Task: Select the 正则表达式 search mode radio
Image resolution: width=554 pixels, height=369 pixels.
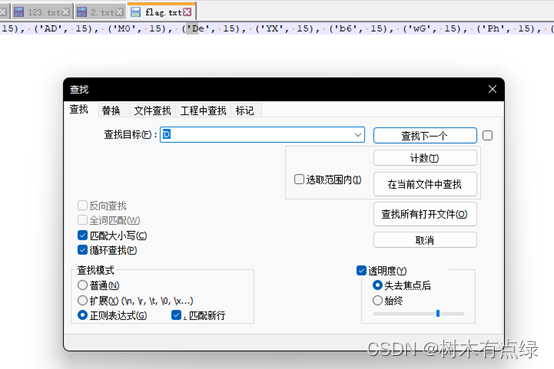Action: click(82, 315)
